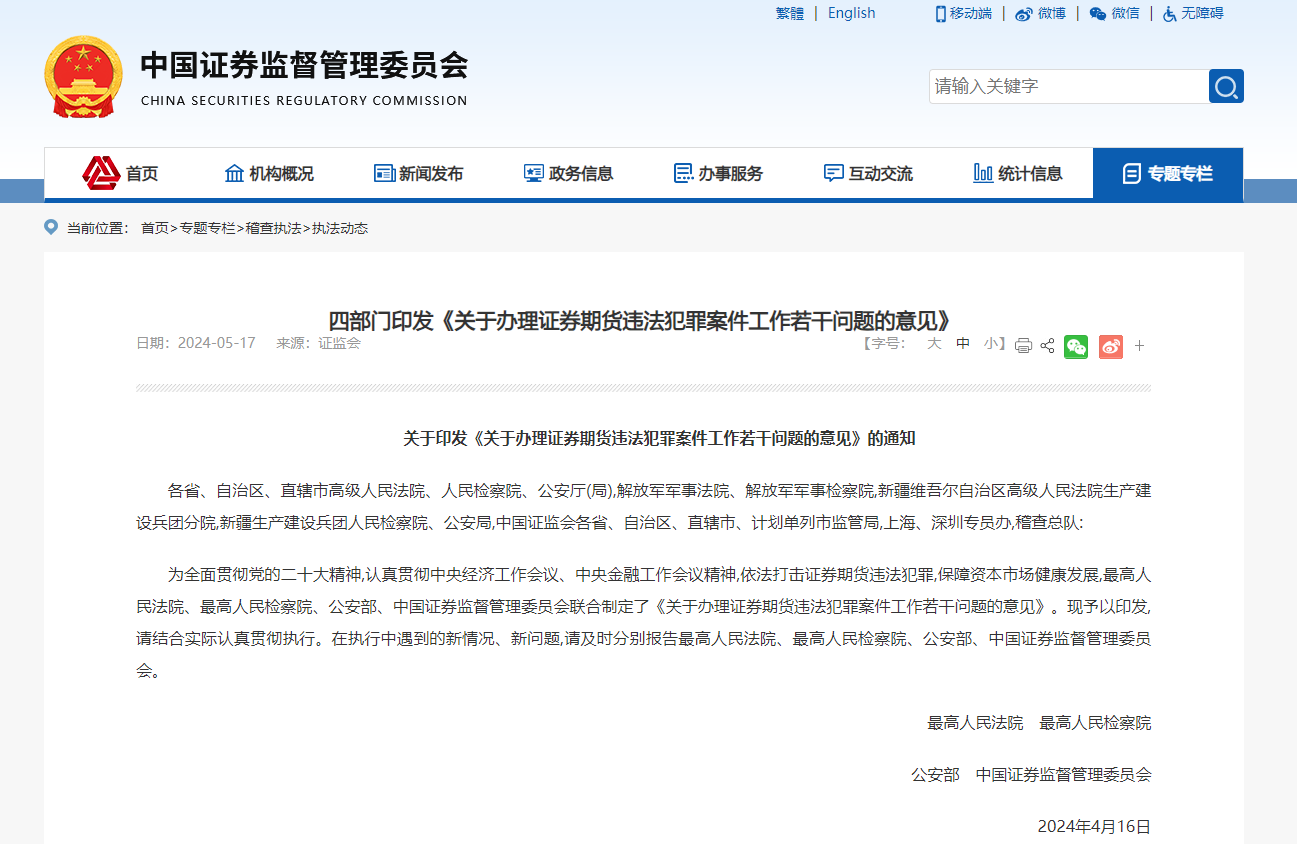Click the signature 最高人民检察院
The height and width of the screenshot is (844, 1297).
click(1095, 722)
